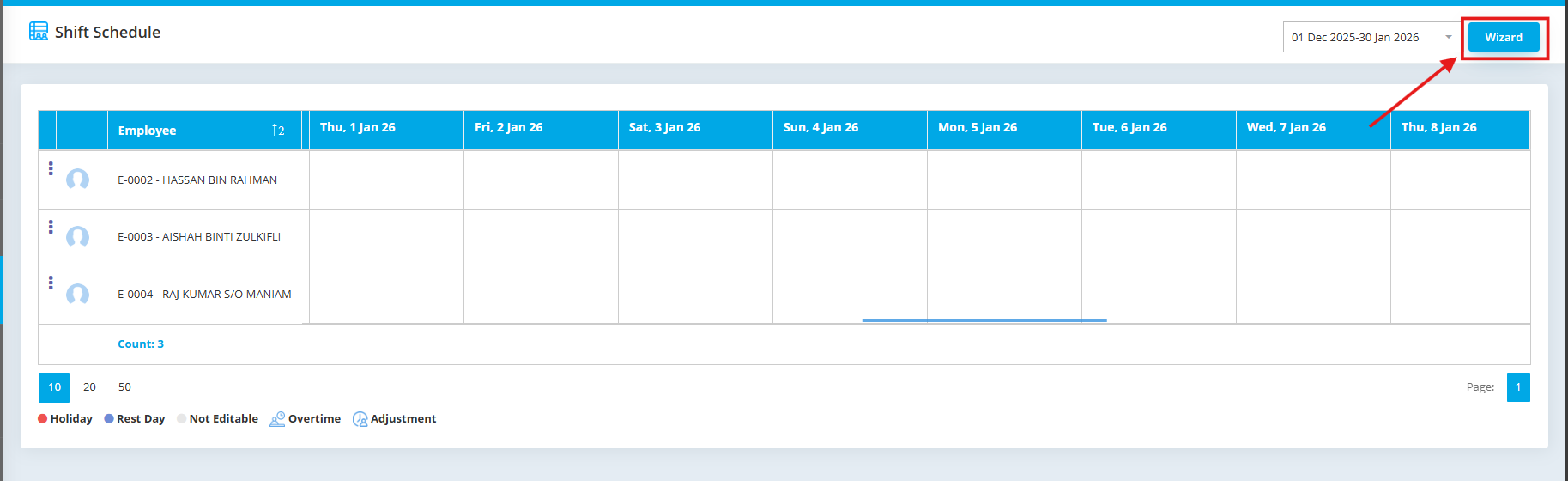Open row menu for Hassan Bin Rahman
Viewport: 1568px width, 481px height.
coord(51,168)
